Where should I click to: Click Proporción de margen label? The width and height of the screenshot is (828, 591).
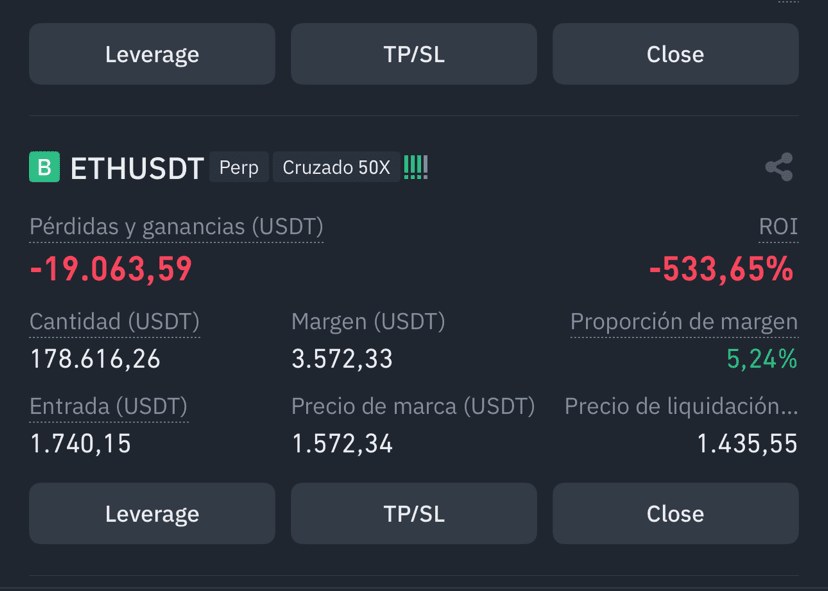(684, 322)
